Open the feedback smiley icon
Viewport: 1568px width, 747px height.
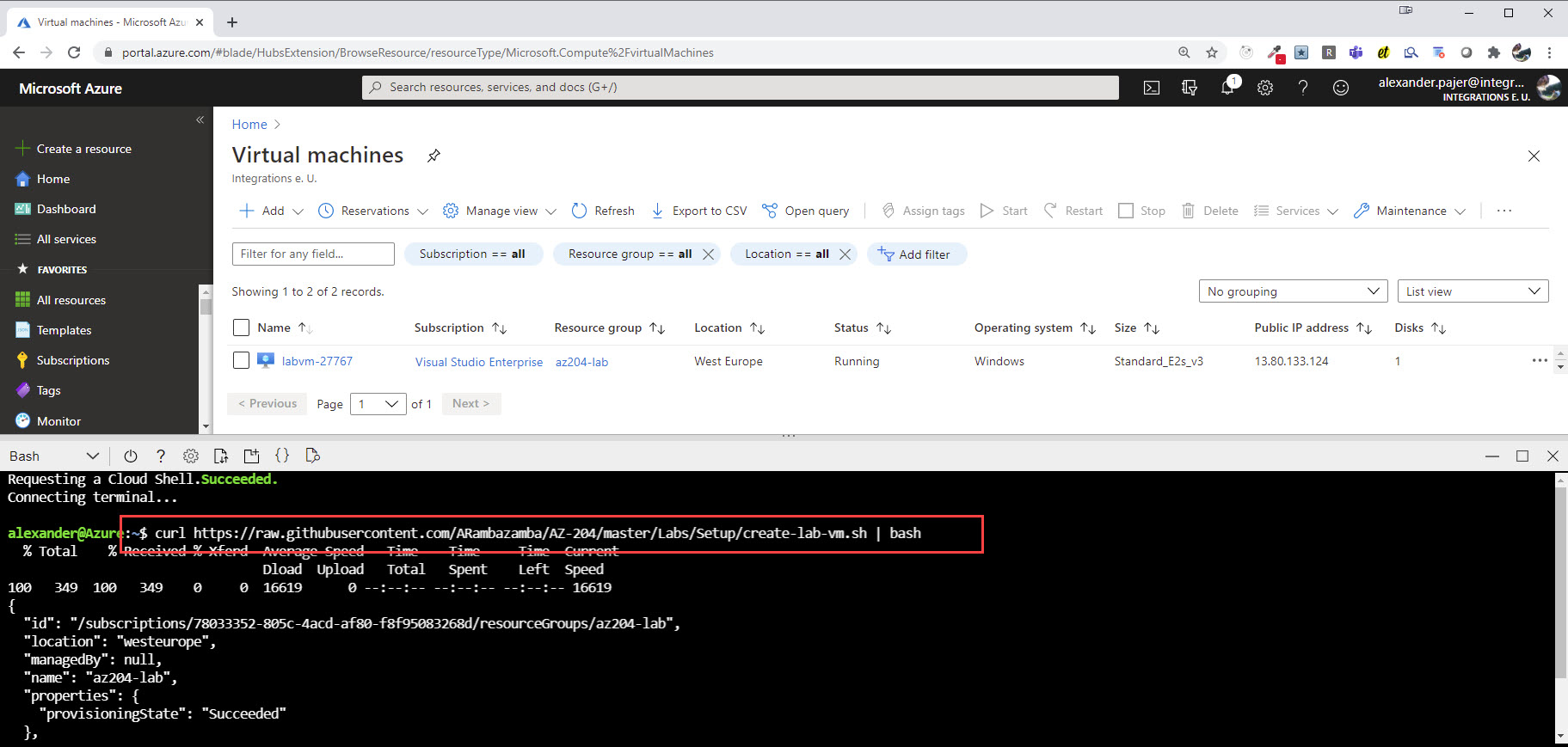[x=1341, y=88]
